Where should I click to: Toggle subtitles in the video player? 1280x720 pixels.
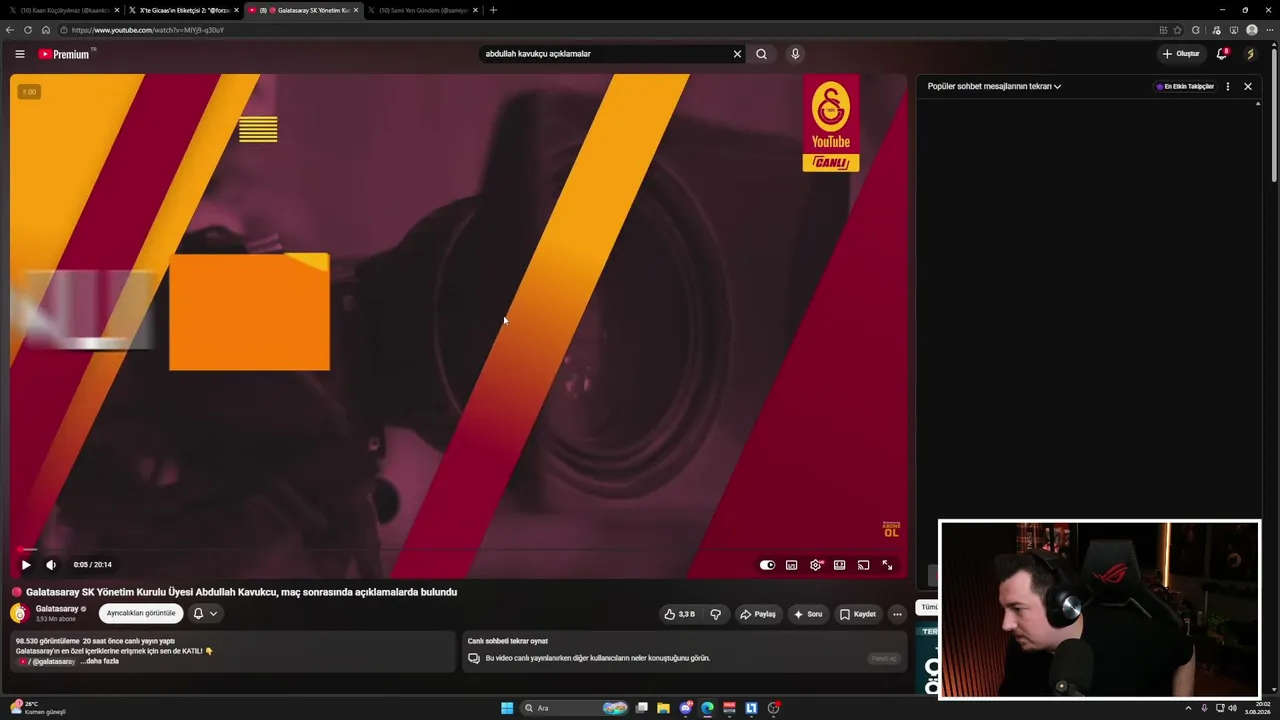[792, 565]
